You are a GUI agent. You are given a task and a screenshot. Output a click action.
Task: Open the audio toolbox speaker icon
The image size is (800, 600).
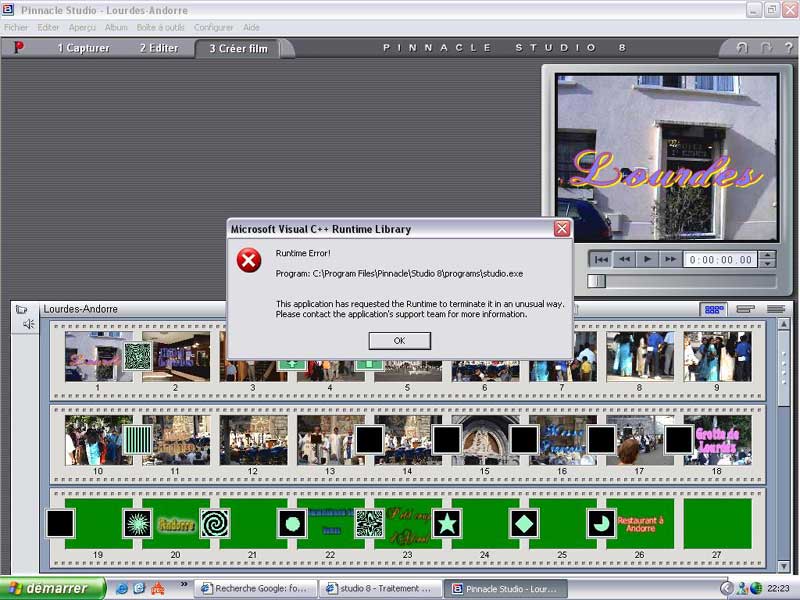point(29,324)
